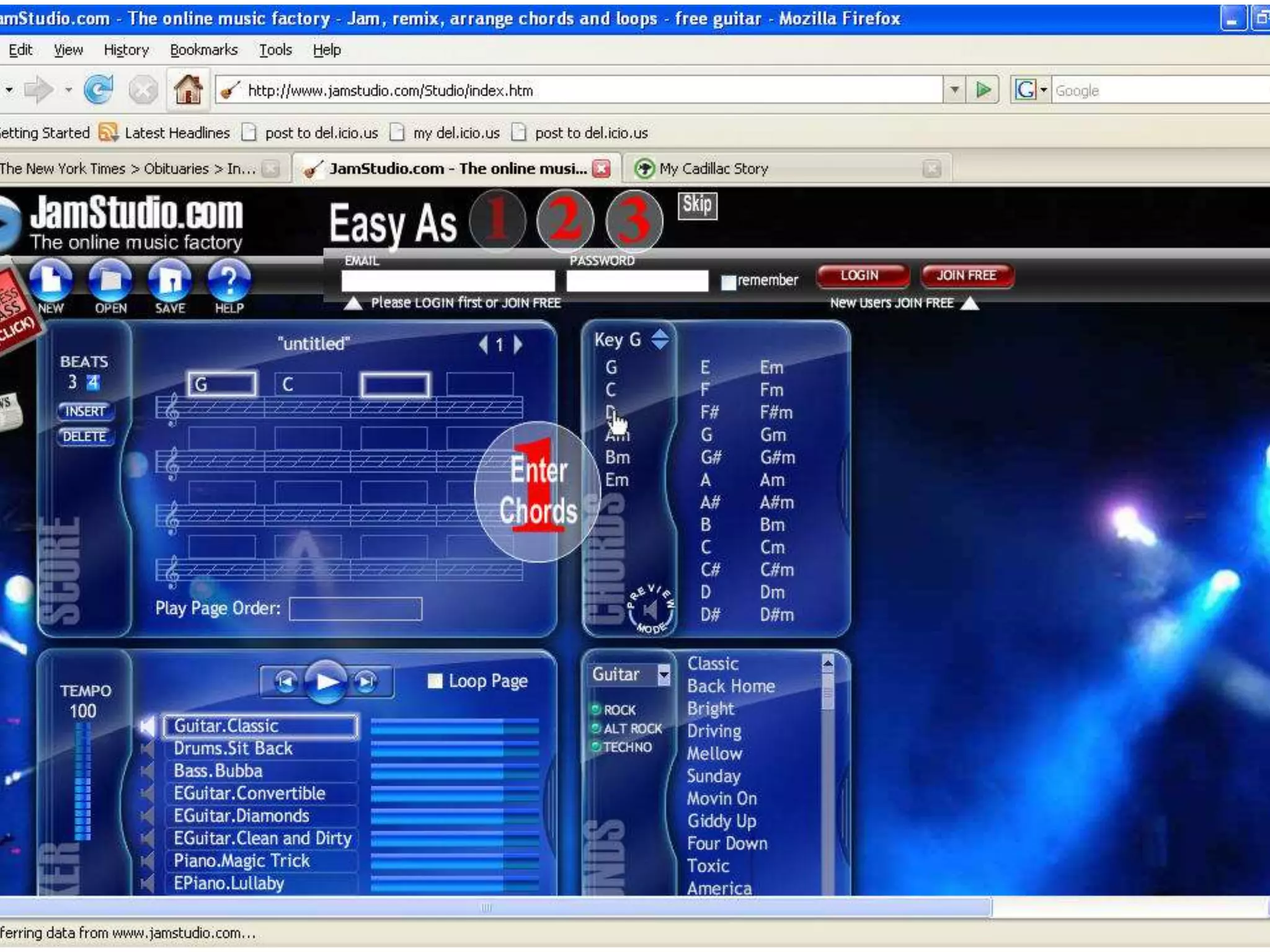Select the ROCK style radio button

pos(596,709)
